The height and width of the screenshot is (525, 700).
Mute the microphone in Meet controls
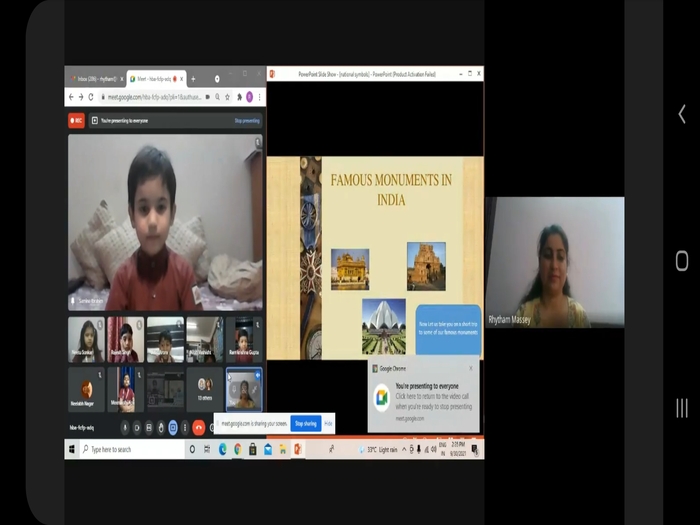click(x=125, y=428)
